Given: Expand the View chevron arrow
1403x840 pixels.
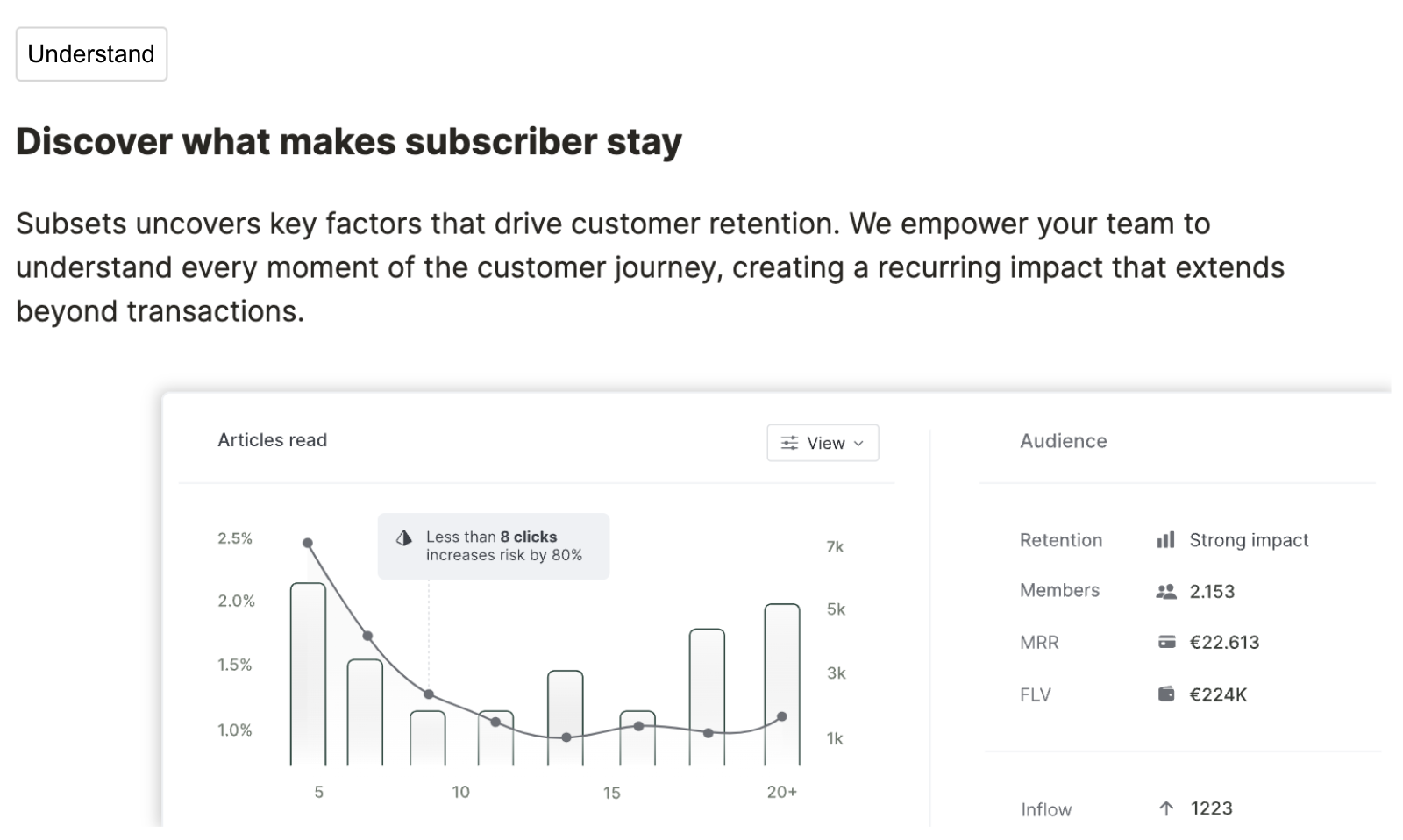Looking at the screenshot, I should [858, 444].
